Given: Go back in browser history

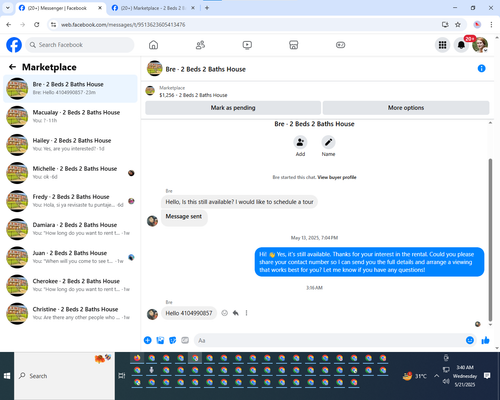Looking at the screenshot, I should 9,25.
